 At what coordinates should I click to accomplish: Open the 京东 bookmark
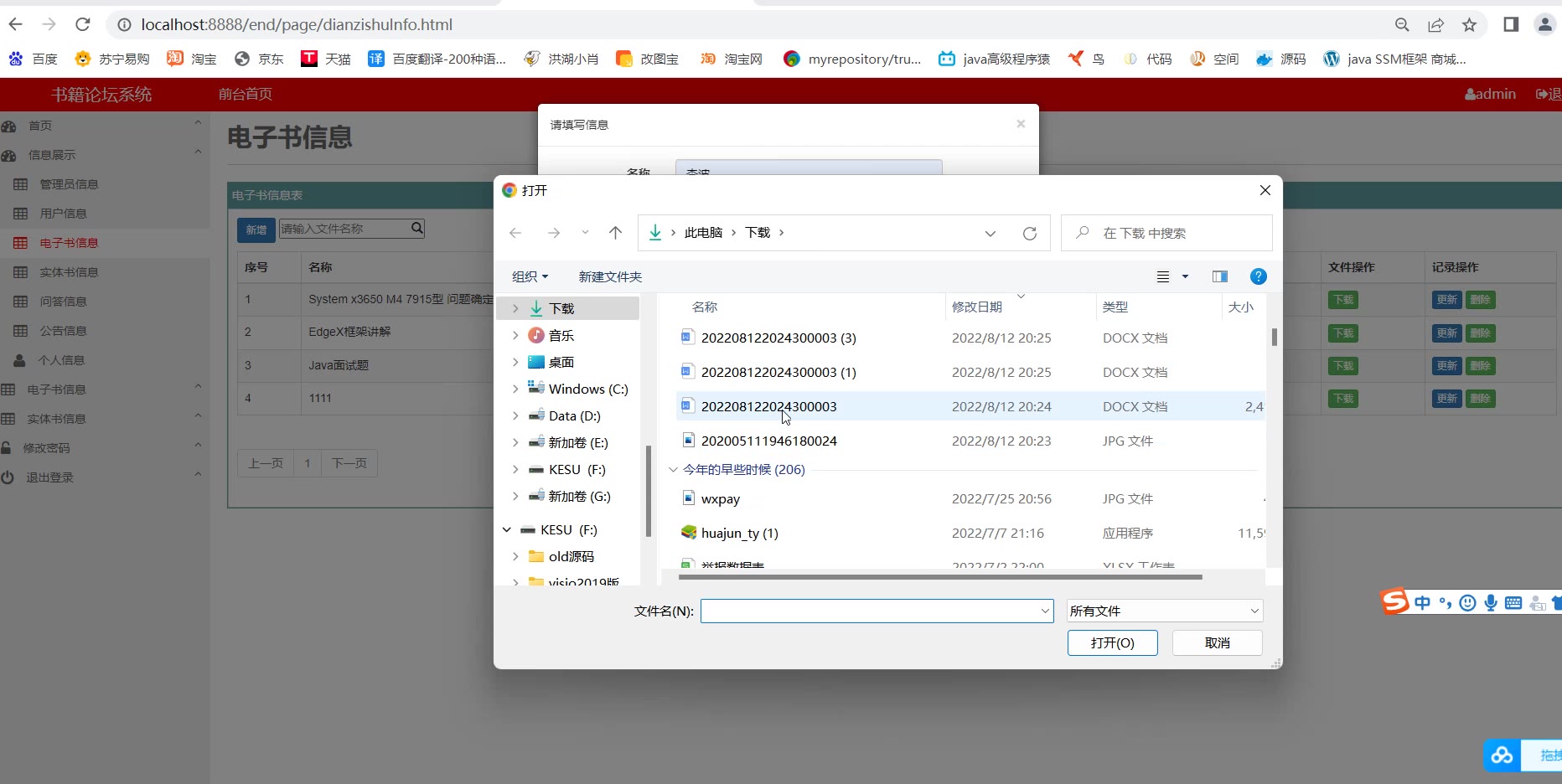pos(259,59)
